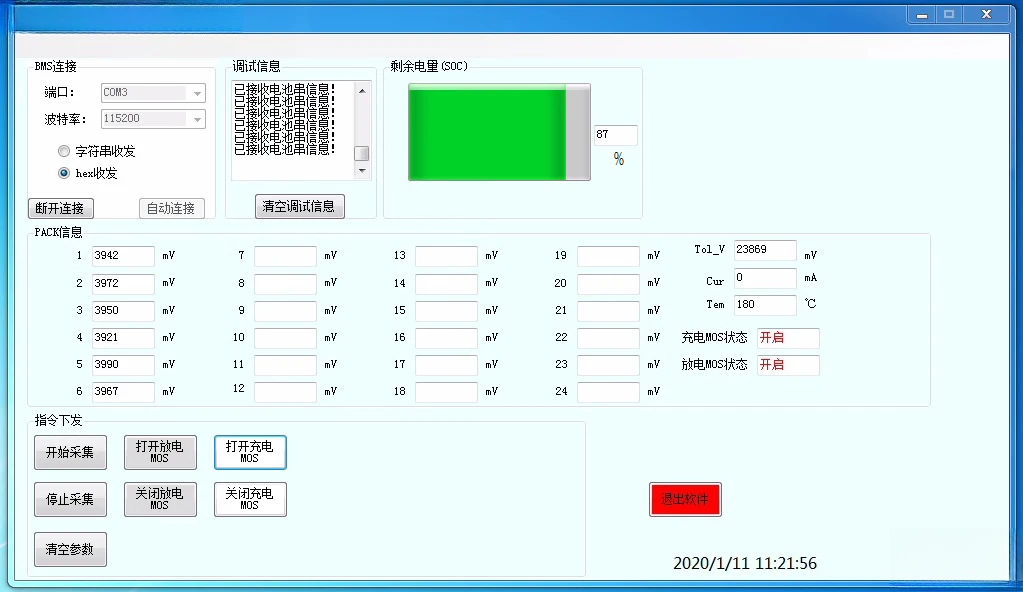The width and height of the screenshot is (1023, 592).
Task: Click the empty cell 19 voltage field
Action: [x=608, y=256]
